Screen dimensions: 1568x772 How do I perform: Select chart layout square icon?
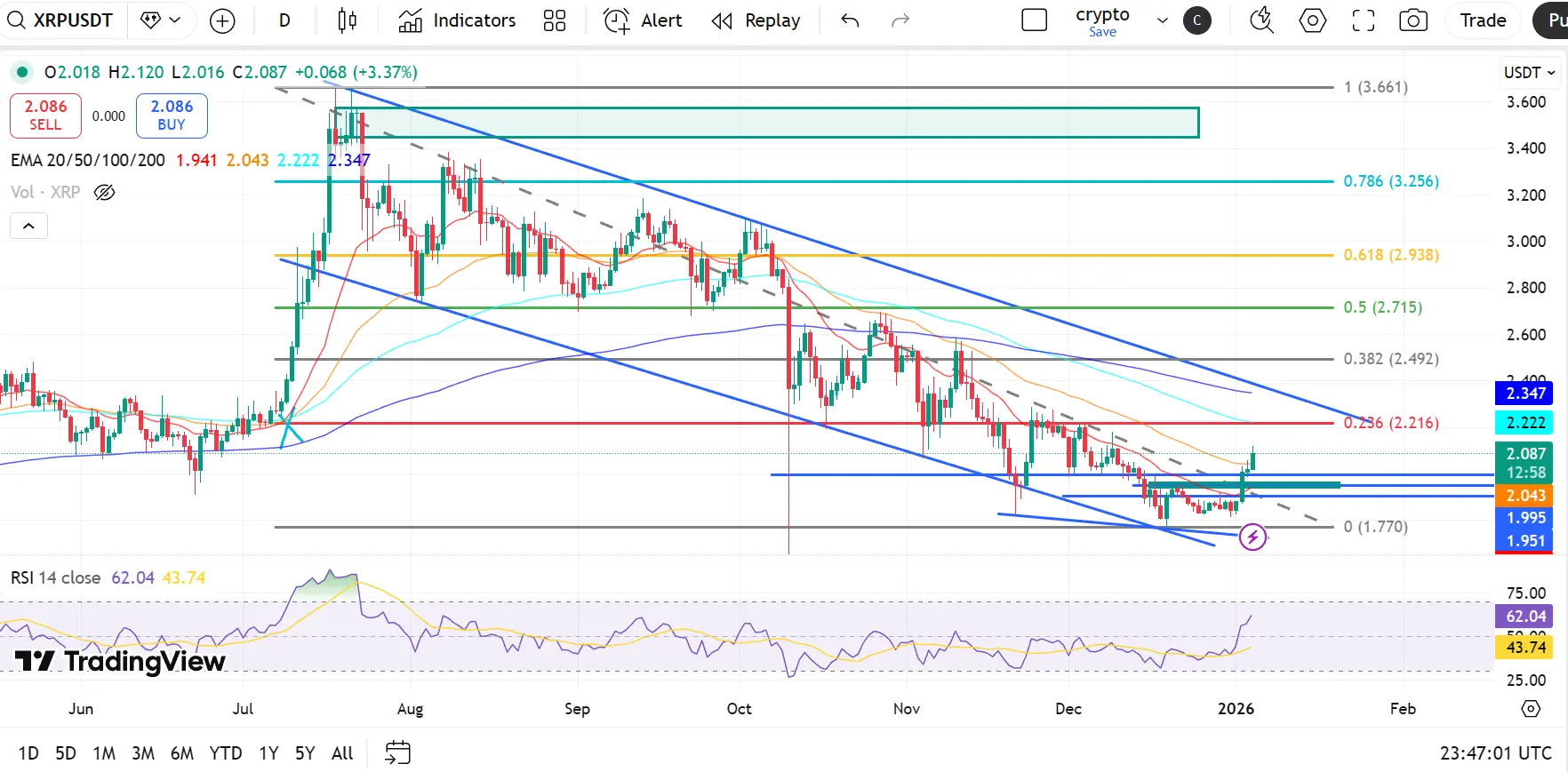pos(1035,20)
